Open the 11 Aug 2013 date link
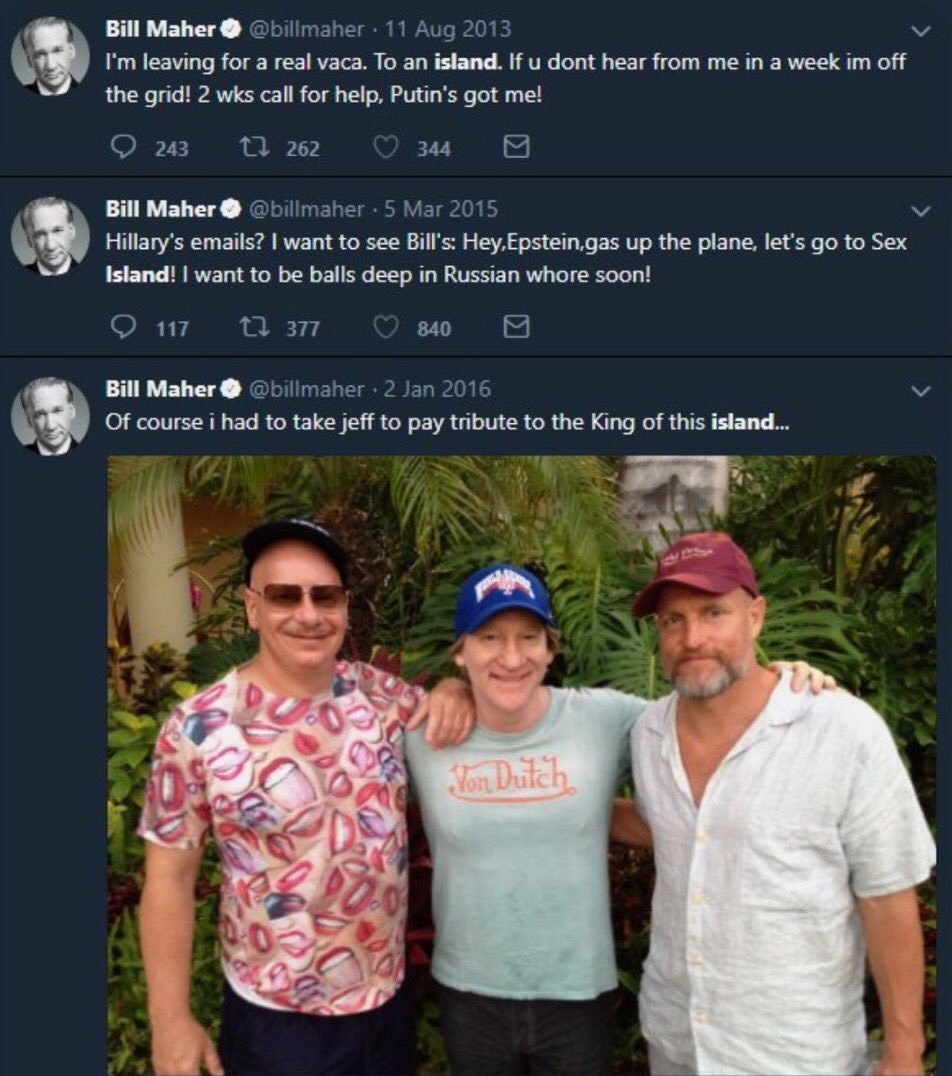The height and width of the screenshot is (1076, 952). 448,29
